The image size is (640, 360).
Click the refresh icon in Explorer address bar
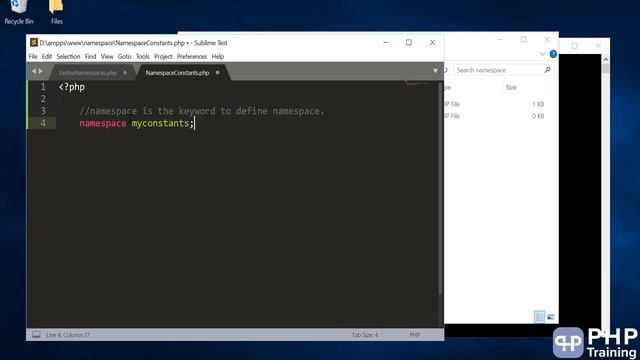click(x=446, y=70)
